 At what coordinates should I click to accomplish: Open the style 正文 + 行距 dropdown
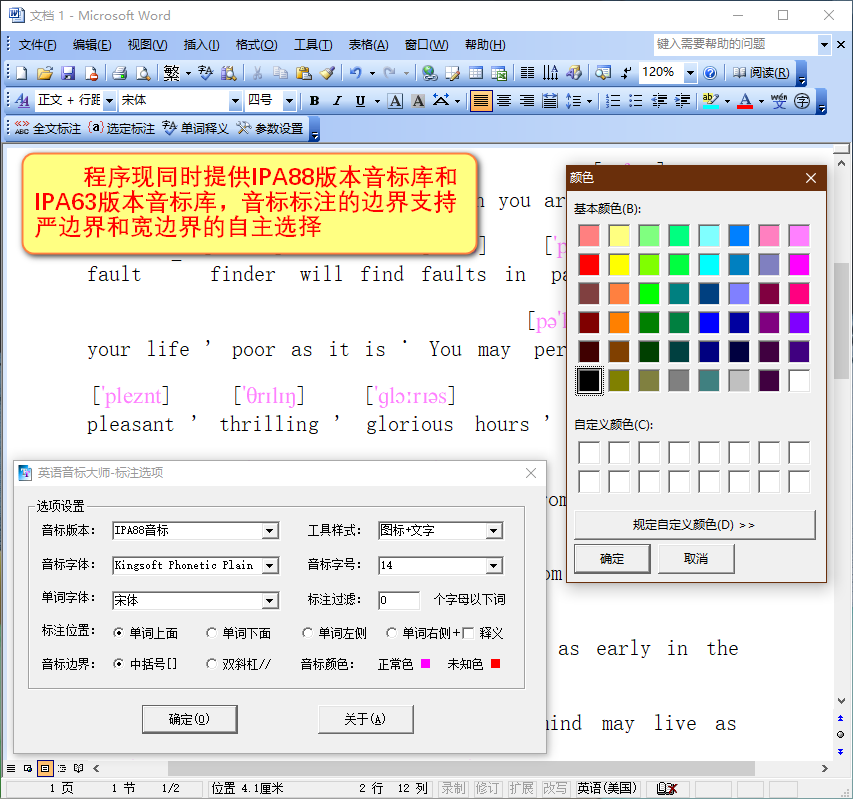(x=109, y=101)
